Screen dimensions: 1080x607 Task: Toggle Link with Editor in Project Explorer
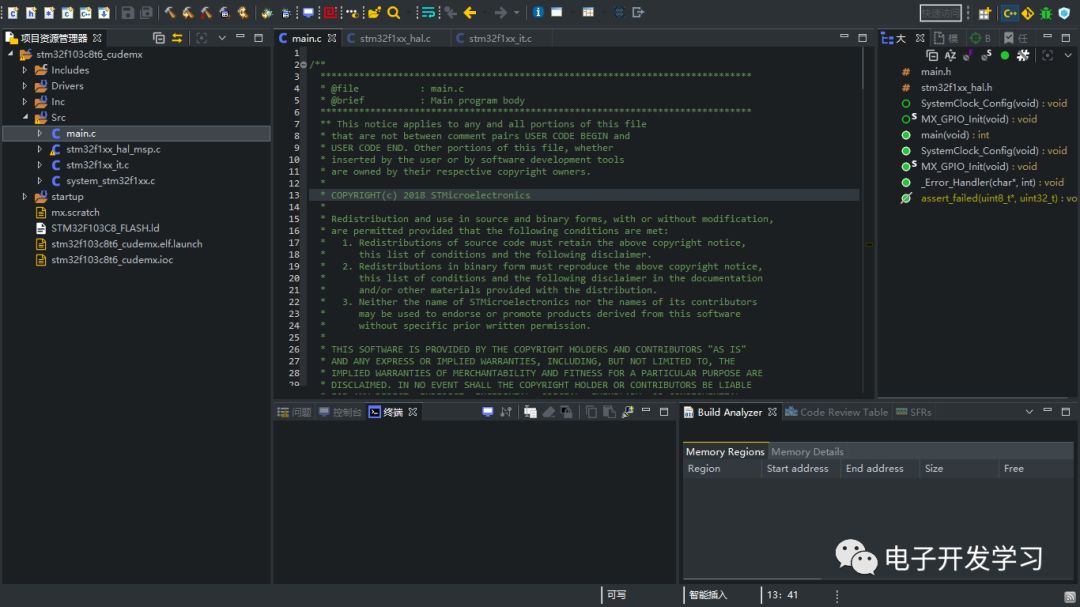[x=177, y=38]
